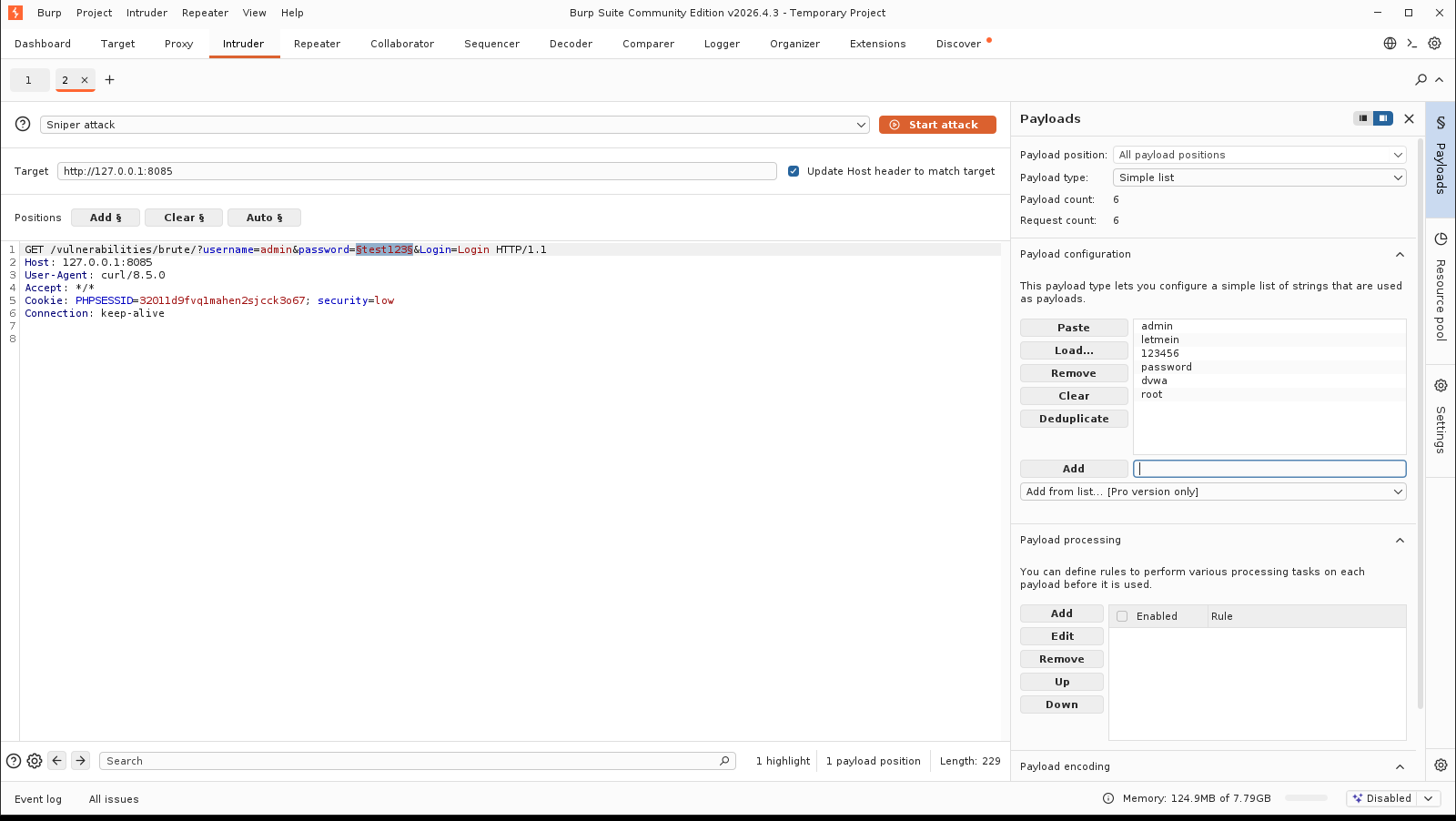
Task: Open the Project menu
Action: [x=94, y=13]
